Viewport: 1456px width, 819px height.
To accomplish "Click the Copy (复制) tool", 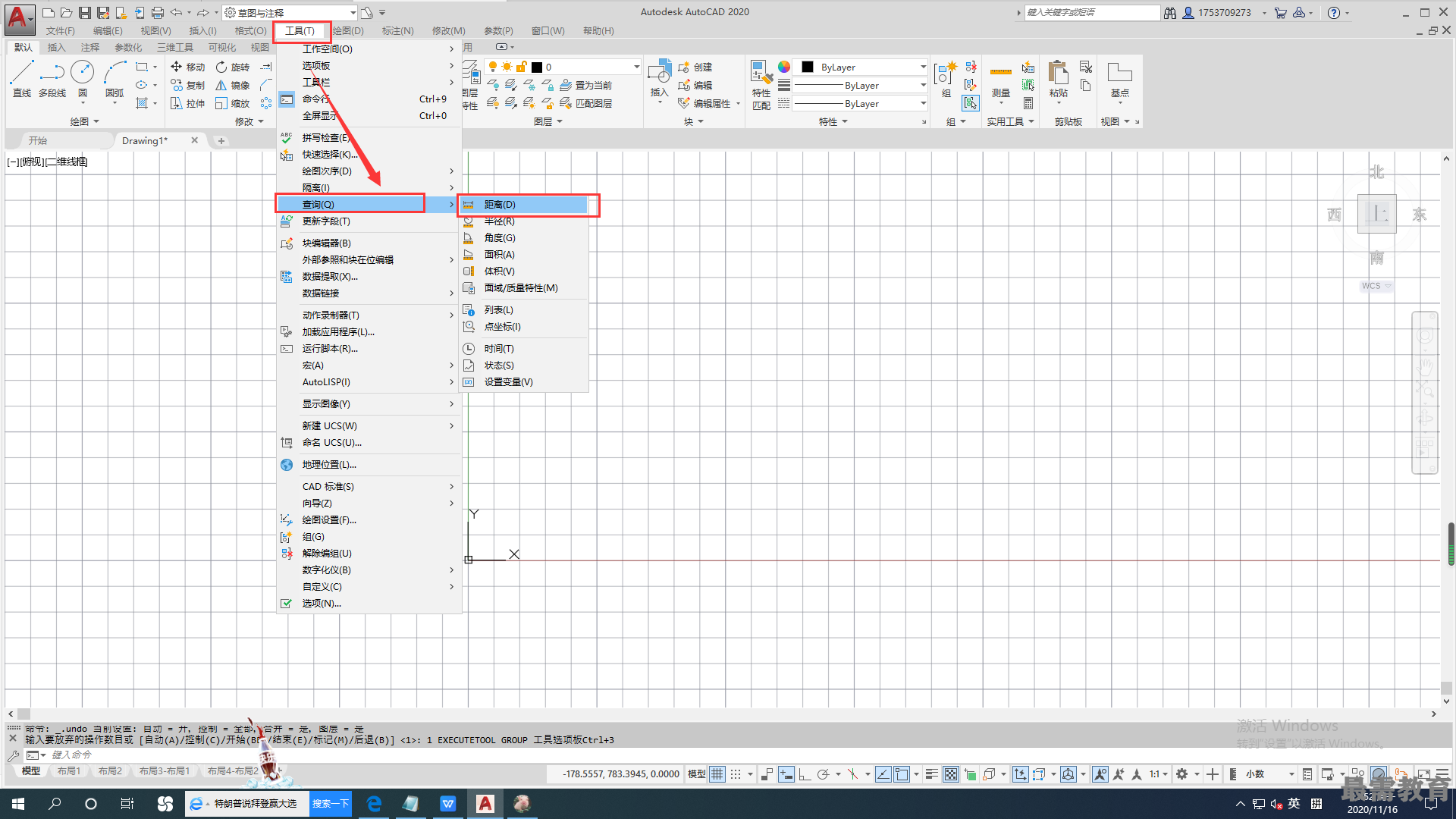I will click(187, 85).
